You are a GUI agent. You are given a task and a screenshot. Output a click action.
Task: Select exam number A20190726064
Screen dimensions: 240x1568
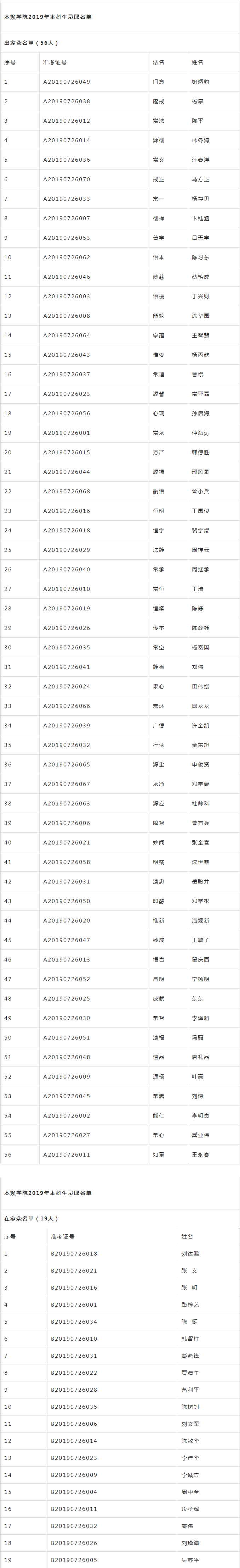[x=66, y=335]
